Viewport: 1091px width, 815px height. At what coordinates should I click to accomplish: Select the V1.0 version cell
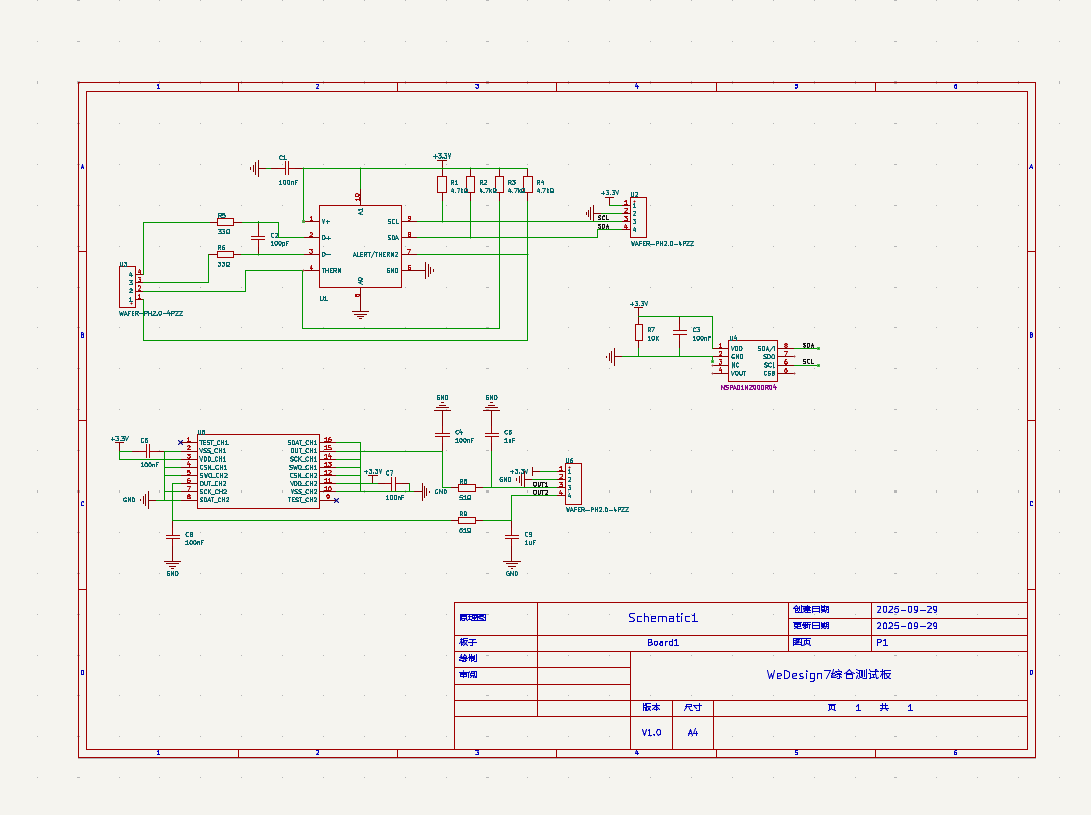(x=651, y=732)
